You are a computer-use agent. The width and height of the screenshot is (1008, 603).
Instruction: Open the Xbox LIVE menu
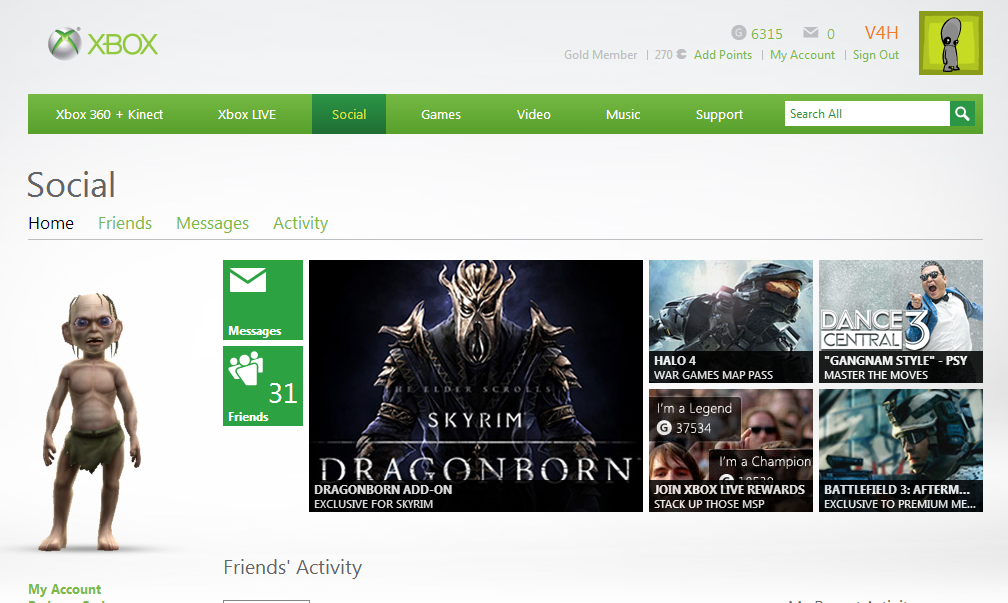247,114
